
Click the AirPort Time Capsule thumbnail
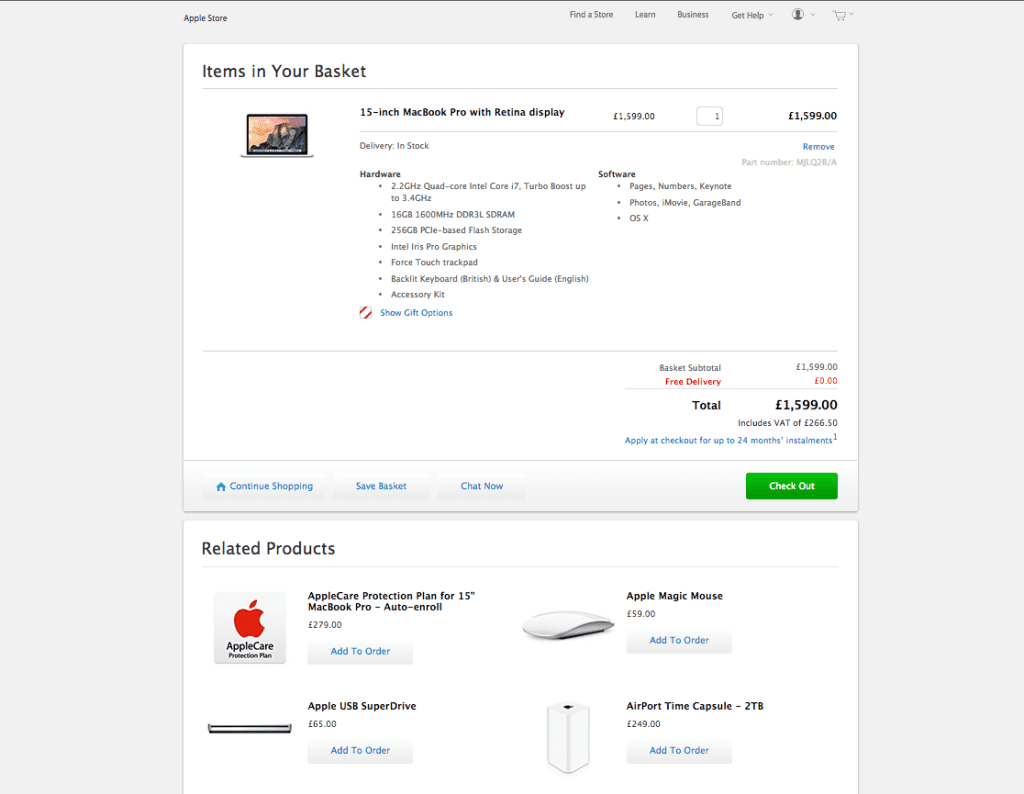[568, 736]
